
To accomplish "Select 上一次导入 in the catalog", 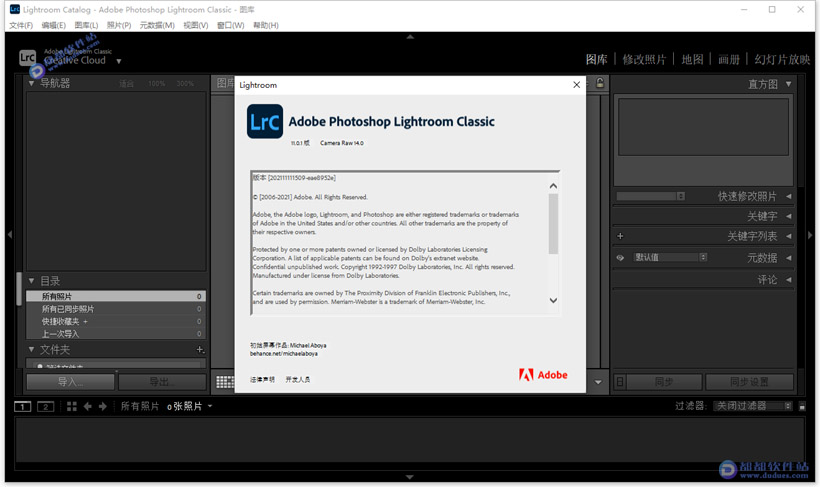I will pos(116,334).
